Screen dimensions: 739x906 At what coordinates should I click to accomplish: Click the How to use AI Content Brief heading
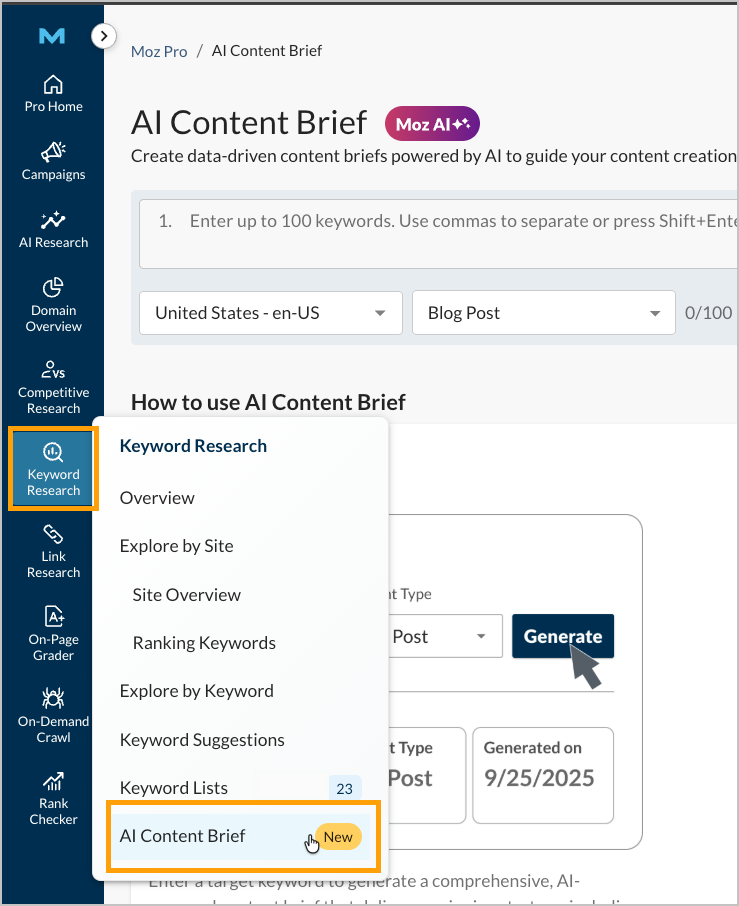[x=268, y=402]
